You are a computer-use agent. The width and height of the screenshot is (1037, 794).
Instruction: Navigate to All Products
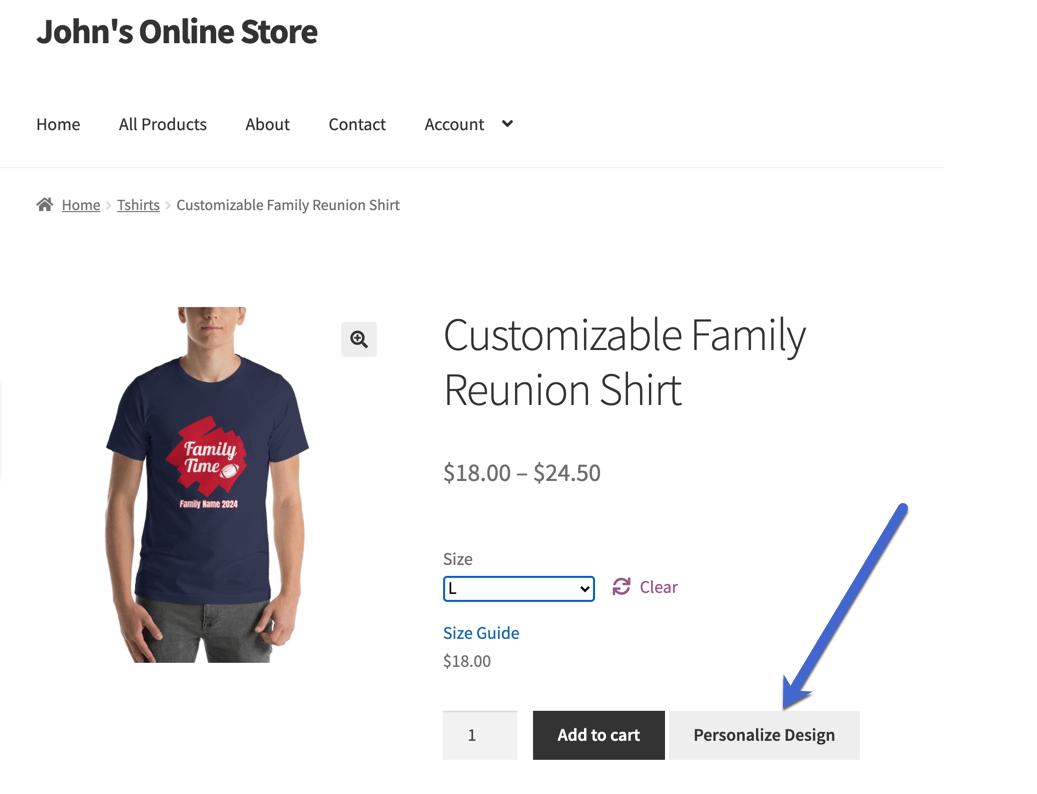point(162,124)
